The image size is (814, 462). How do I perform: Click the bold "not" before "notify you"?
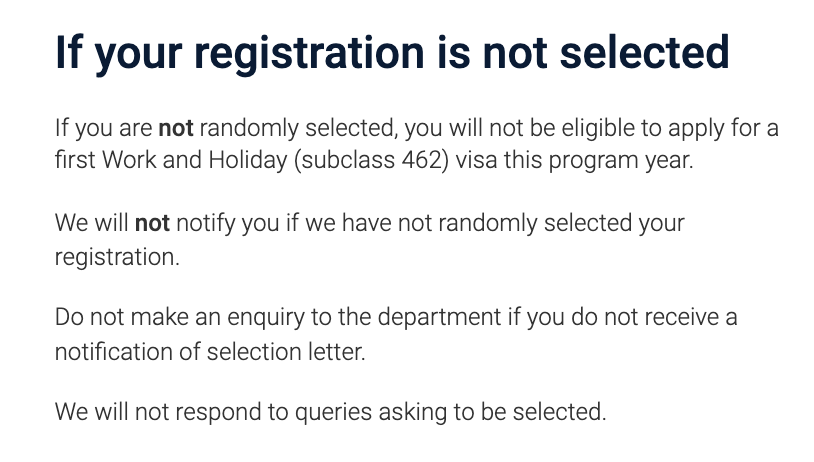click(152, 223)
